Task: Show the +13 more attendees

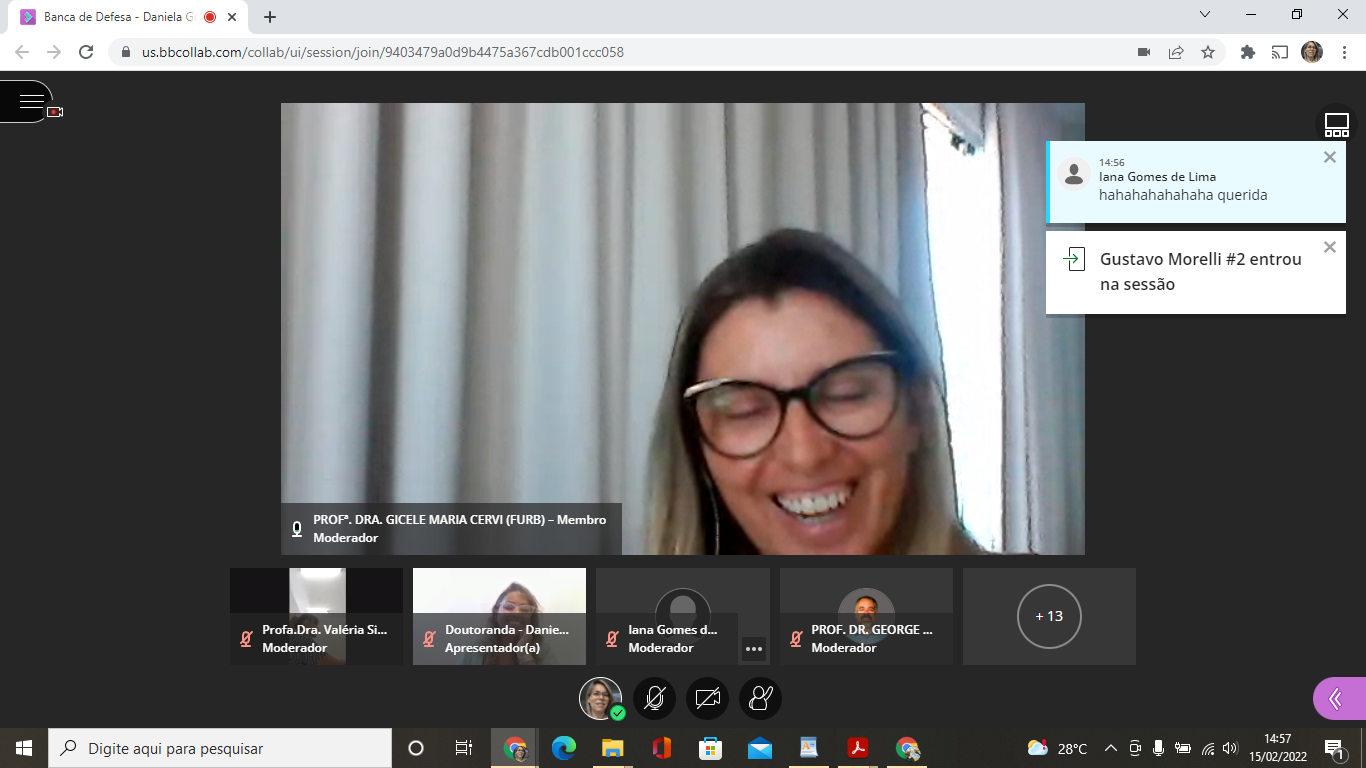Action: (x=1049, y=616)
